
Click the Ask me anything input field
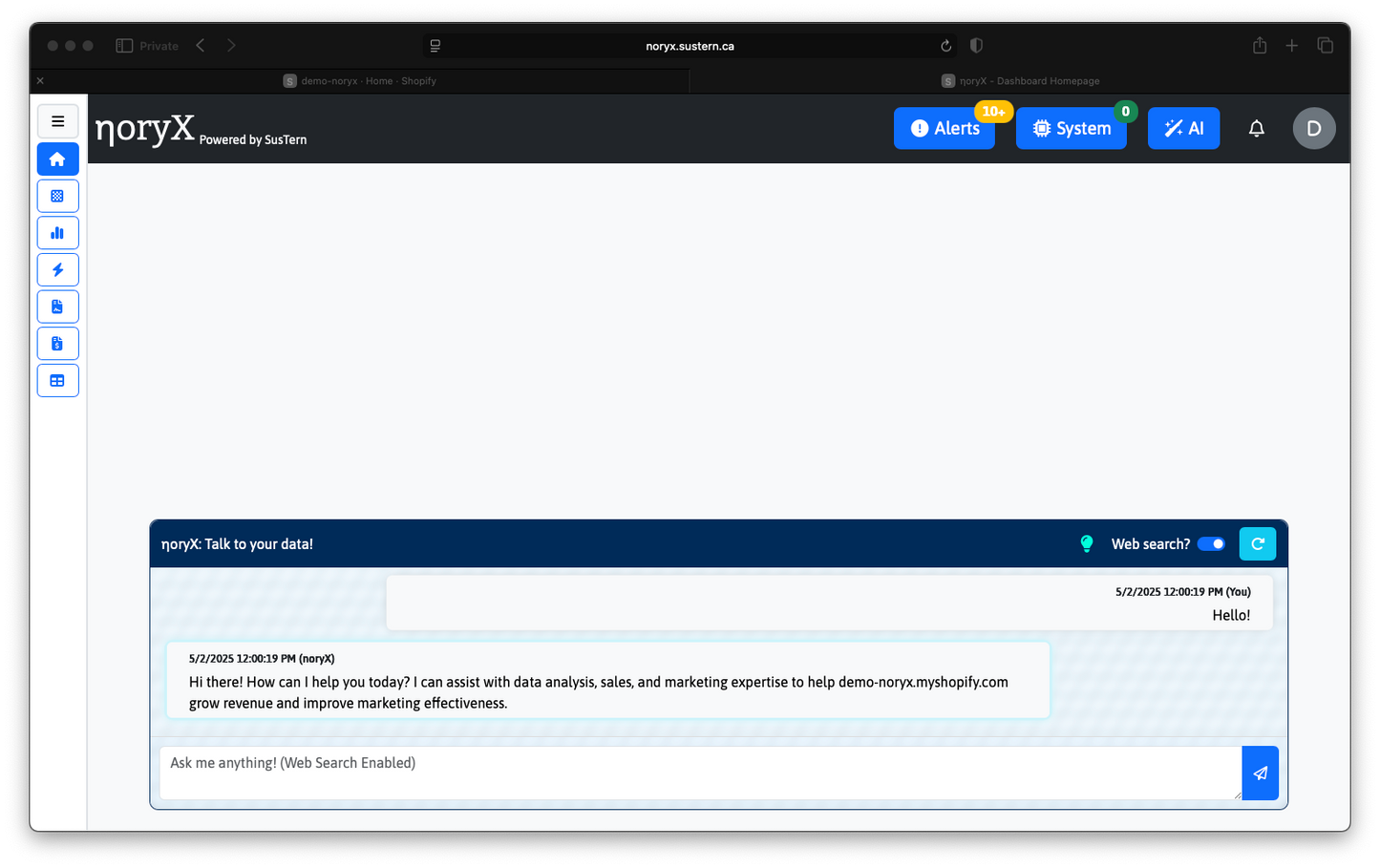click(700, 773)
